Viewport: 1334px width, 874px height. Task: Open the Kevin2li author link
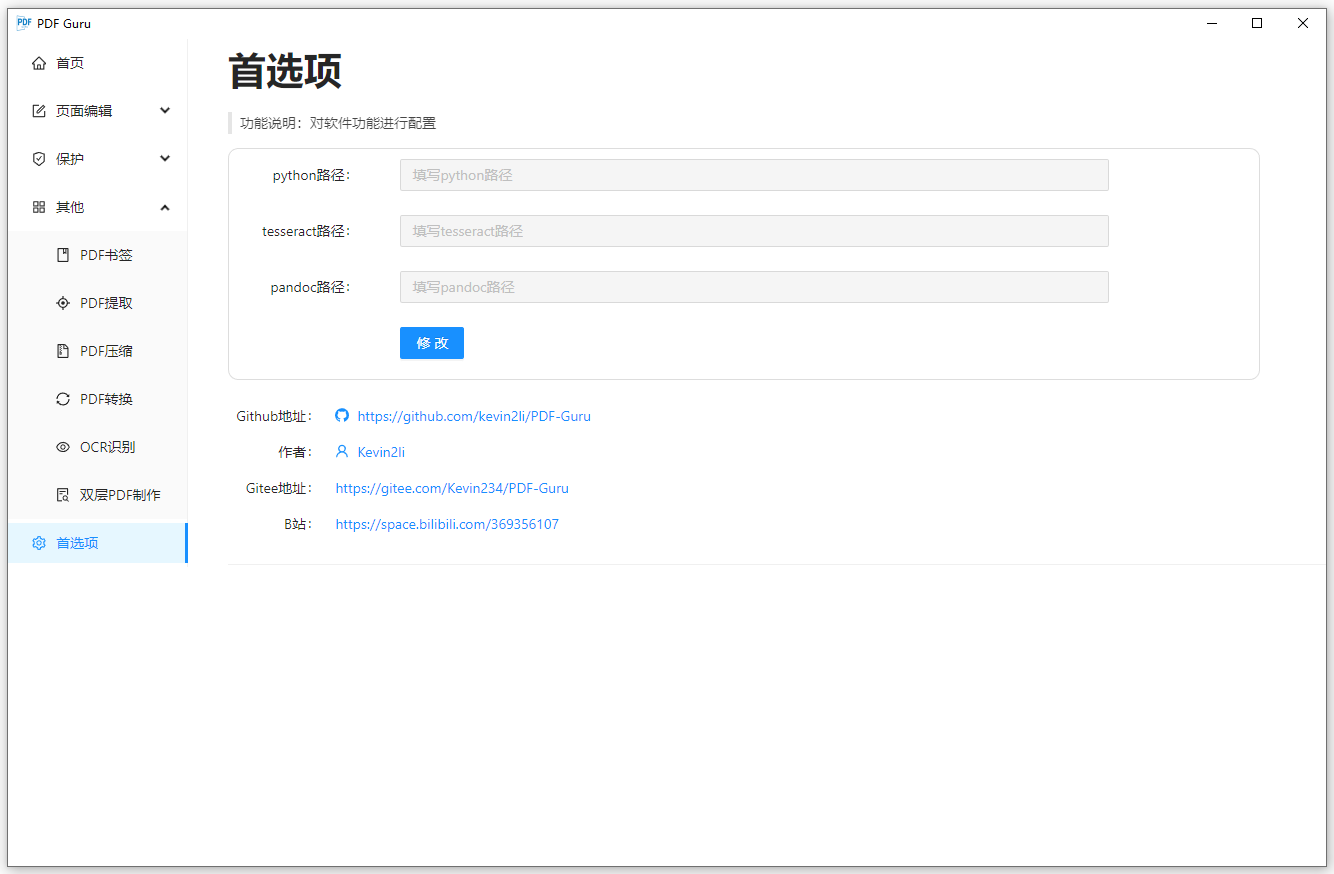381,452
